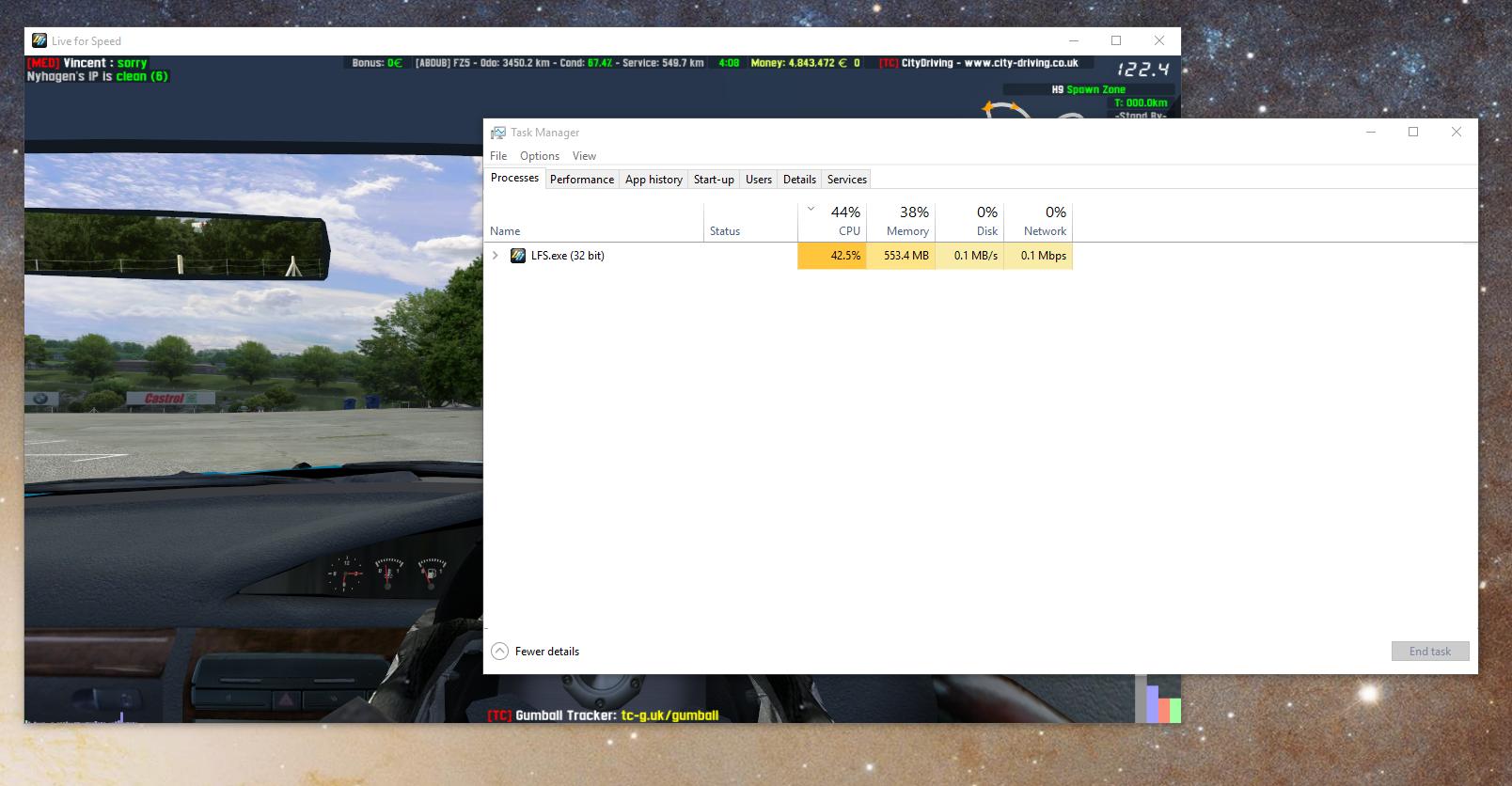Click the CityDriving server name in game HUD

click(979, 63)
